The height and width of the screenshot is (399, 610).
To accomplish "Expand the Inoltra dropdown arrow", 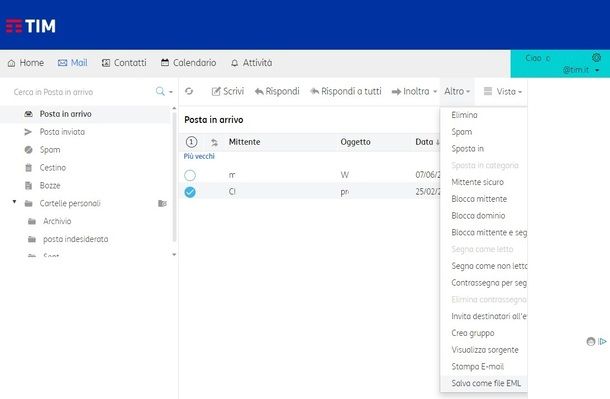I will (x=435, y=92).
